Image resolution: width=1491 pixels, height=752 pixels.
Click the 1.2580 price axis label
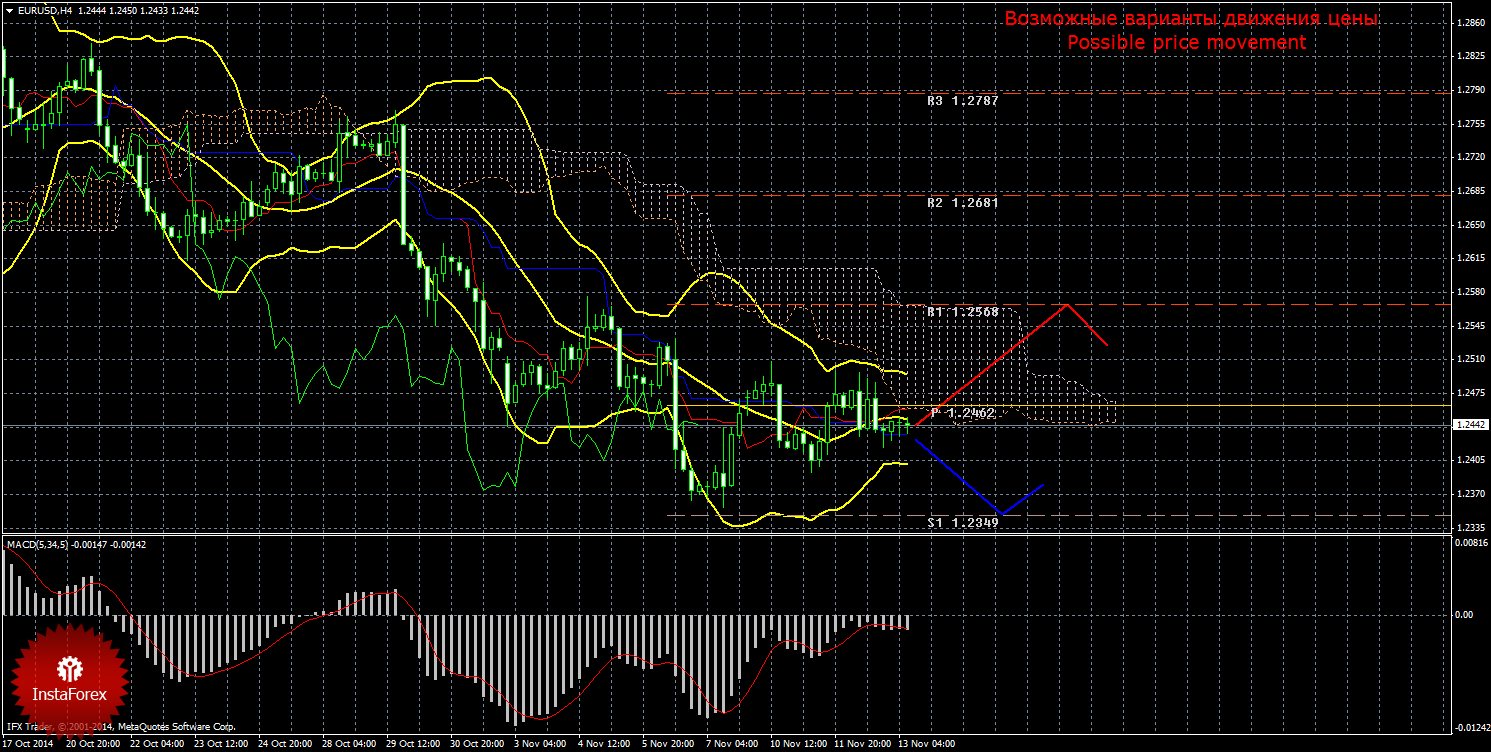[1471, 292]
